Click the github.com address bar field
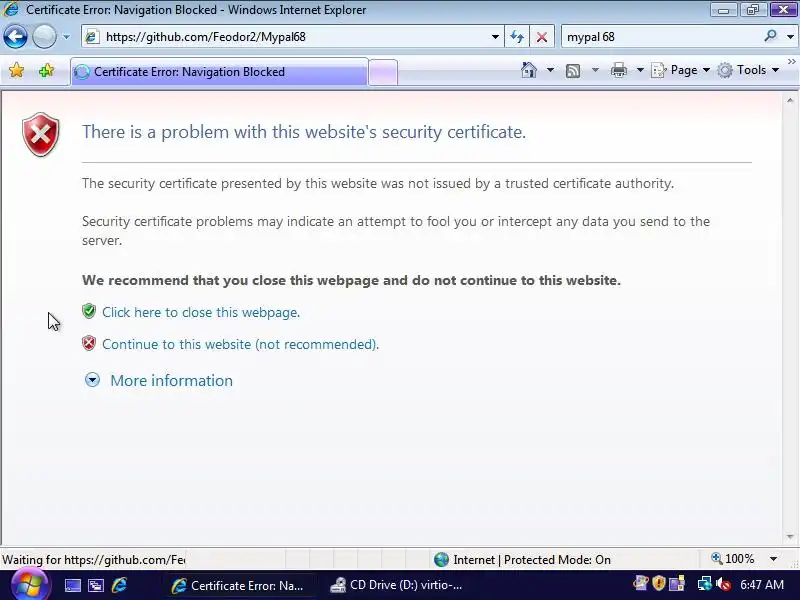800x600 pixels. (291, 37)
